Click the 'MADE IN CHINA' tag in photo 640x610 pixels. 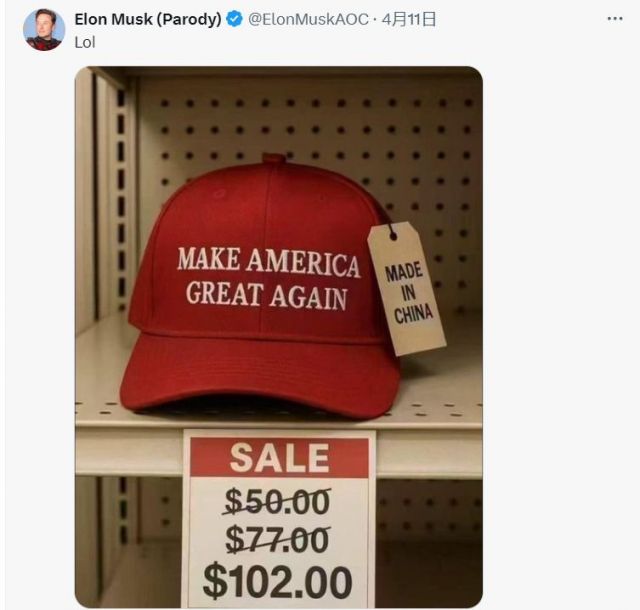click(406, 289)
